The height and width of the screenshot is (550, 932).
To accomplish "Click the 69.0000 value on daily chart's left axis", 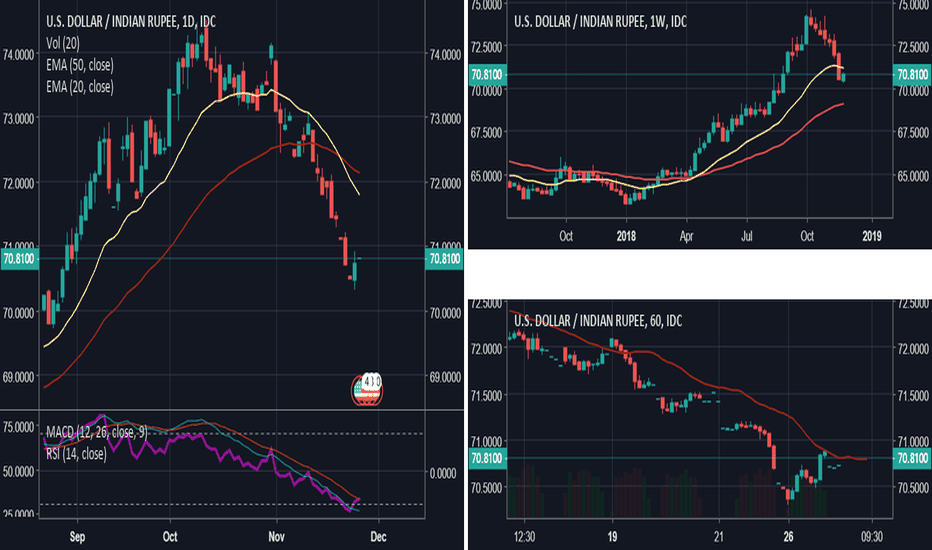I will (x=18, y=377).
